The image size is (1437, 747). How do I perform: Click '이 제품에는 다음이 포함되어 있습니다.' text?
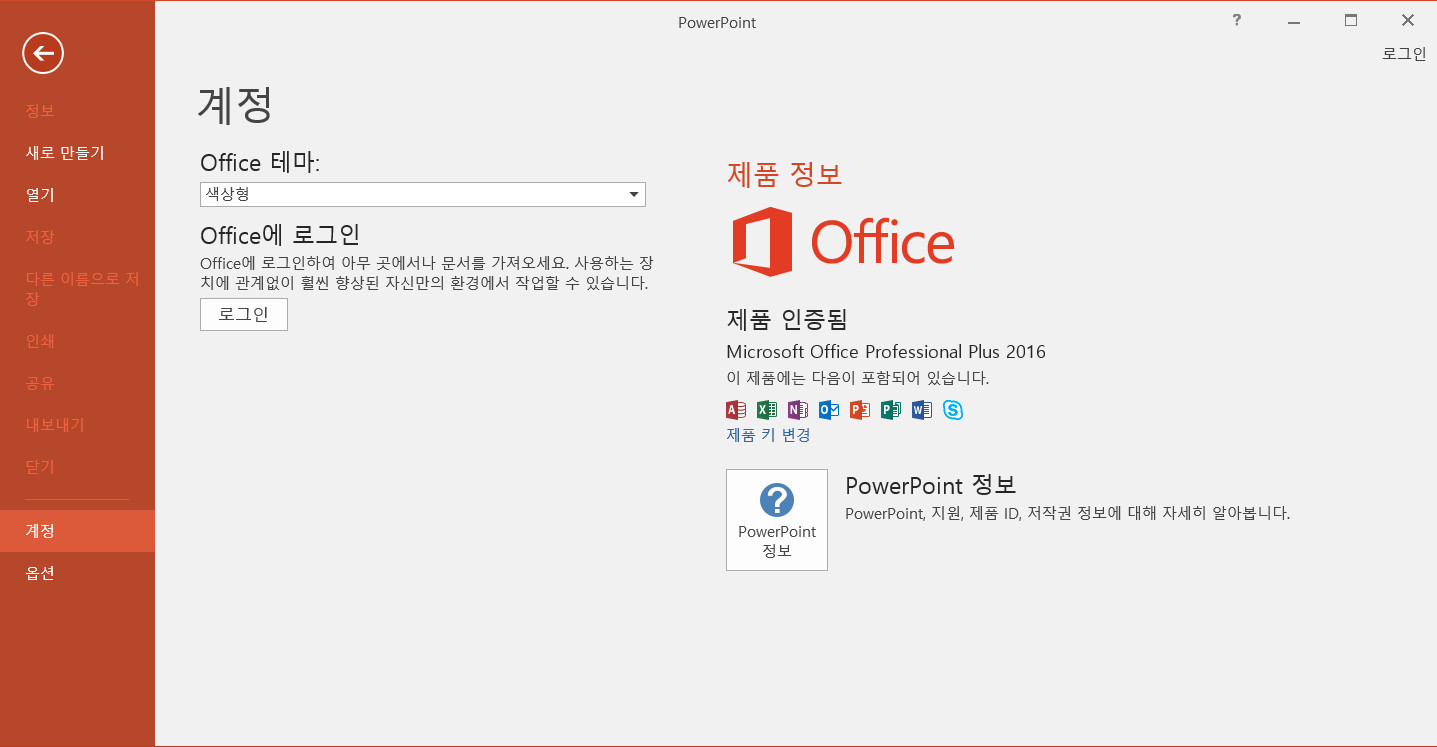pyautogui.click(x=858, y=379)
